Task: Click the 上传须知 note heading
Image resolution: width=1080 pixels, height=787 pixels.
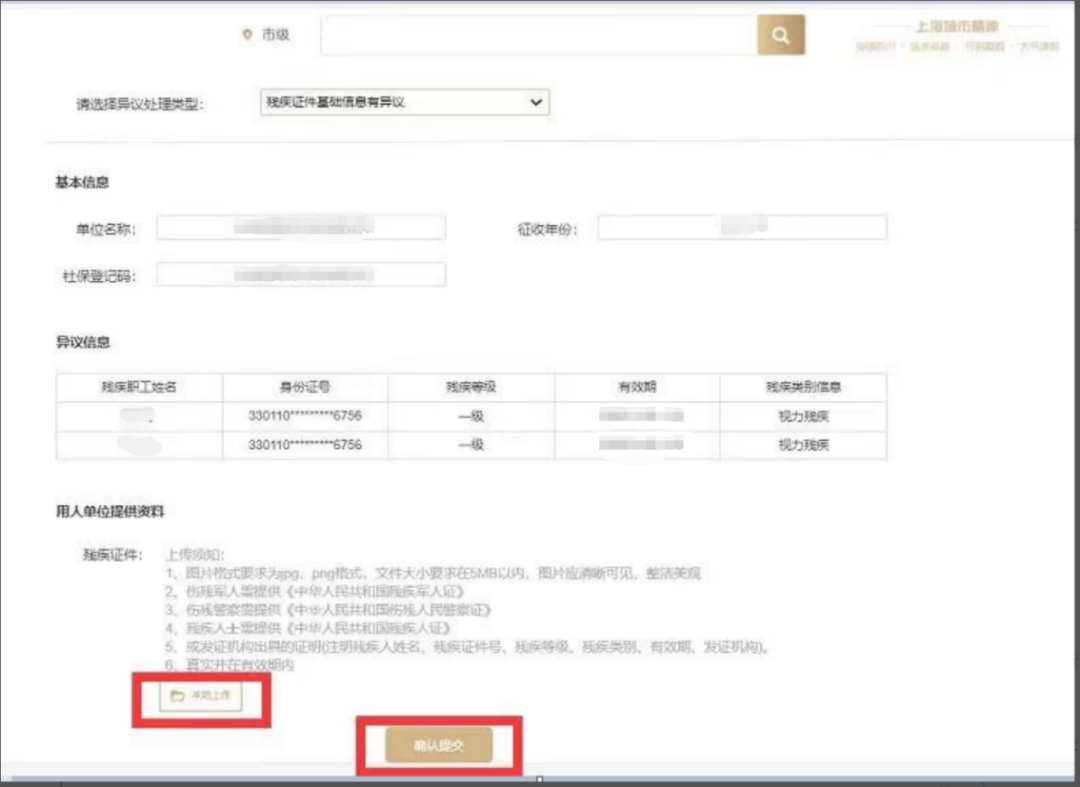Action: (x=195, y=555)
